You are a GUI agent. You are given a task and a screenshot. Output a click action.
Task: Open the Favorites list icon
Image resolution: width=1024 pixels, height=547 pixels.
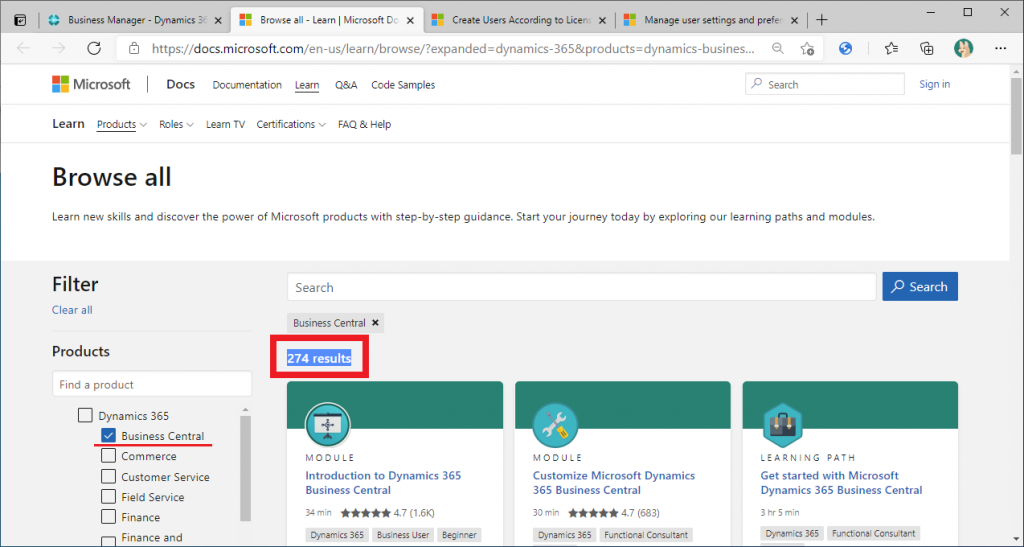coord(891,48)
